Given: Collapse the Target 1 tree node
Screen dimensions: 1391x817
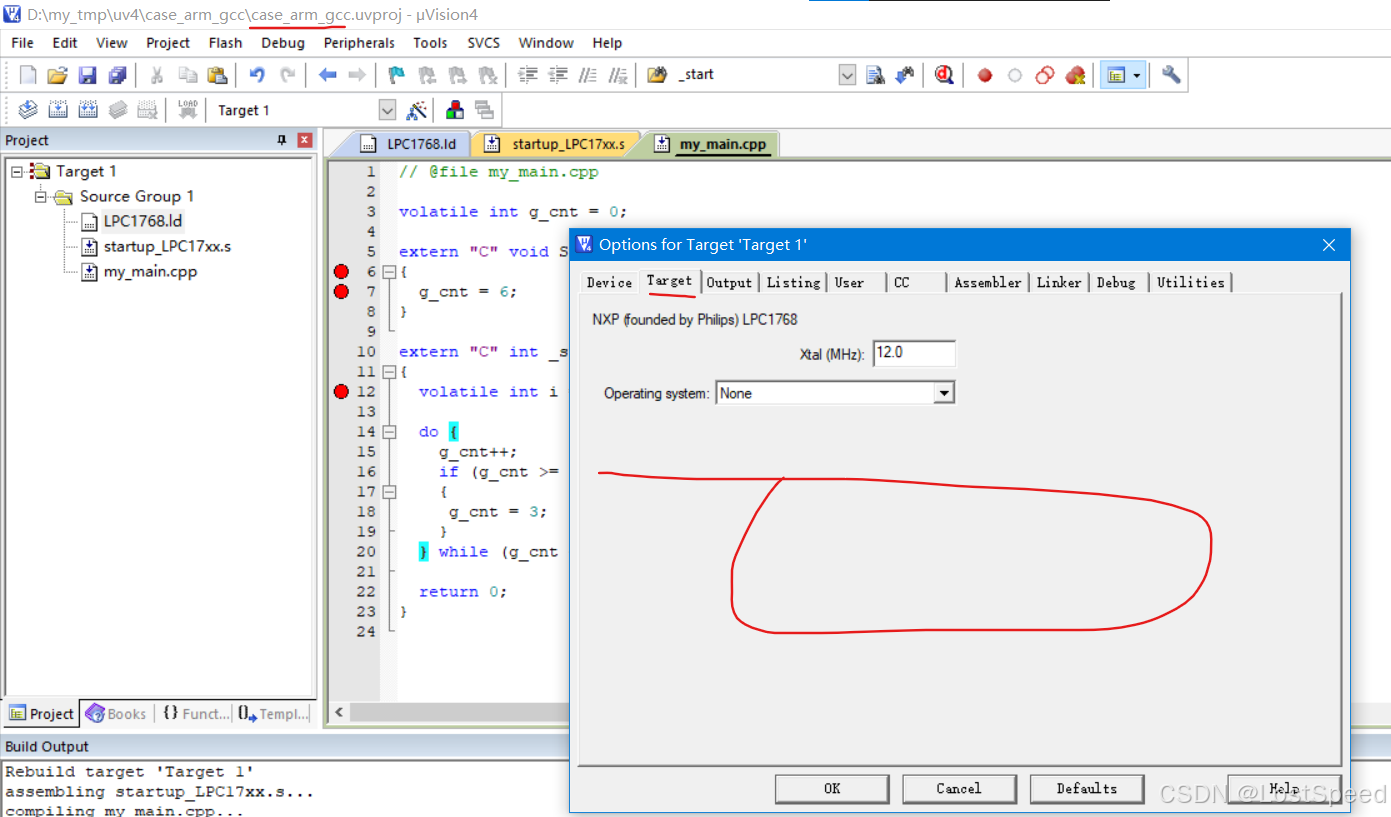Looking at the screenshot, I should pos(17,172).
